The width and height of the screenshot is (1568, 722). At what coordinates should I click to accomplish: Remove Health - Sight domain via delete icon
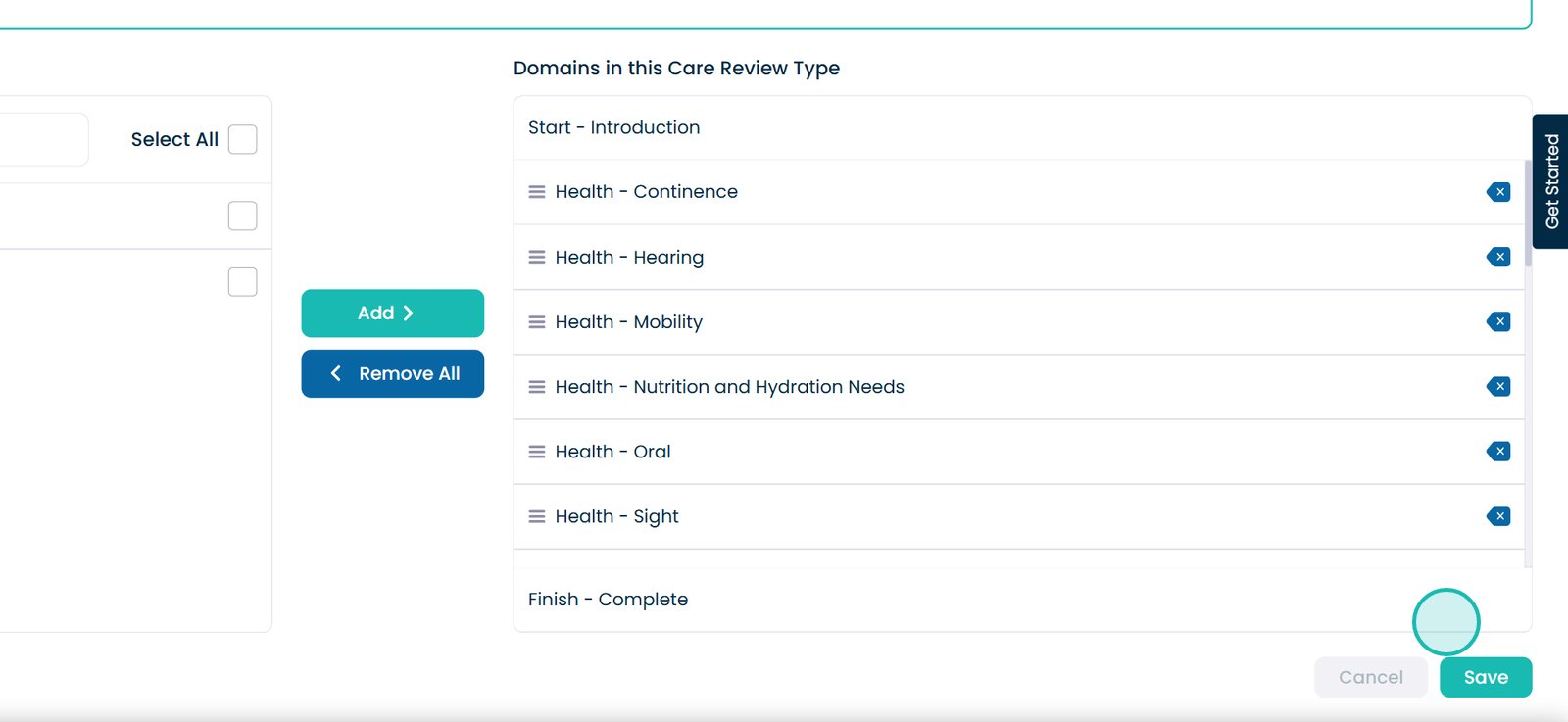click(1498, 516)
